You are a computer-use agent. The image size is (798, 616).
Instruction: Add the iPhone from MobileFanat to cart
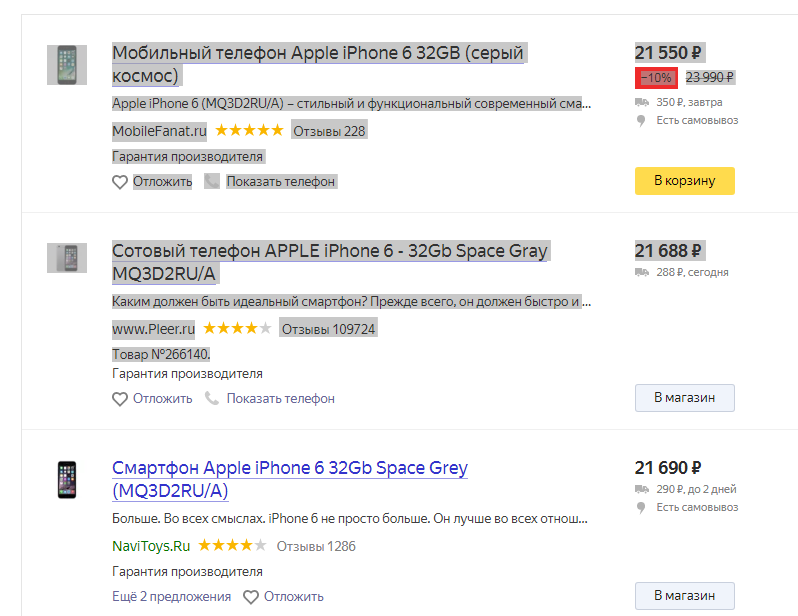(x=684, y=181)
